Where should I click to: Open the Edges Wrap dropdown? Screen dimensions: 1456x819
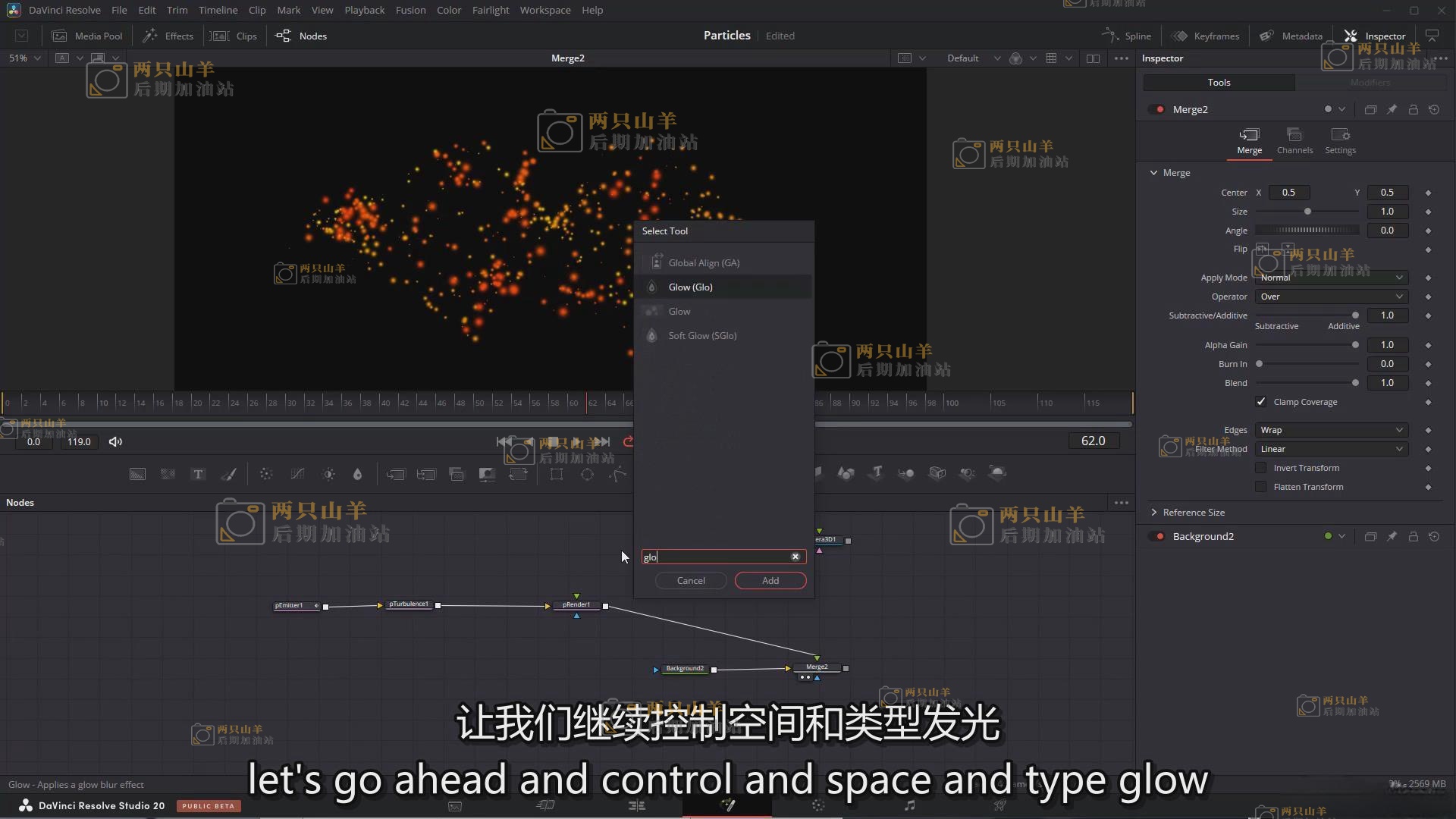pyautogui.click(x=1331, y=430)
